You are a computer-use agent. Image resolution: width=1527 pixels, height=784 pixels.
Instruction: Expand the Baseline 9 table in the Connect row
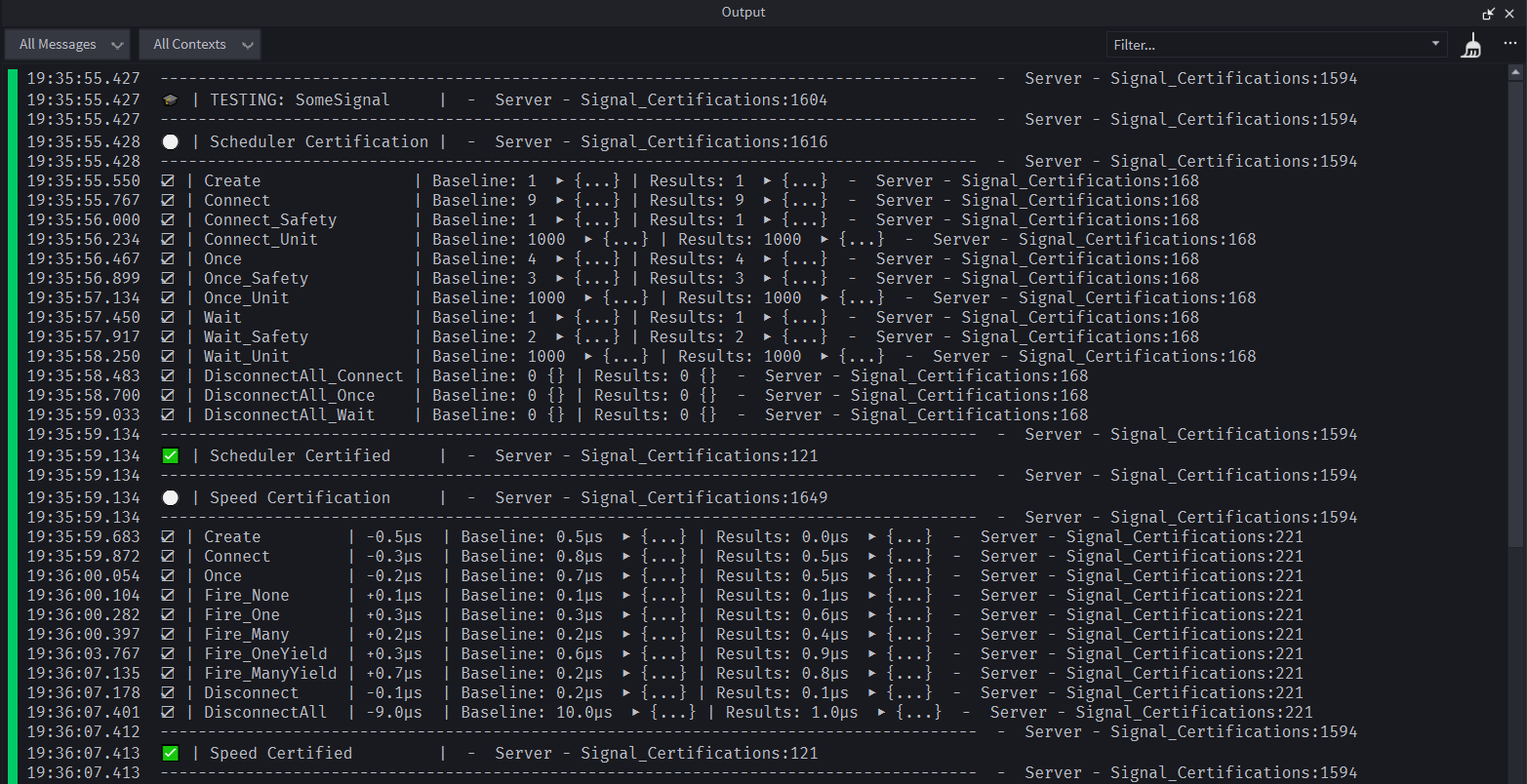click(560, 201)
